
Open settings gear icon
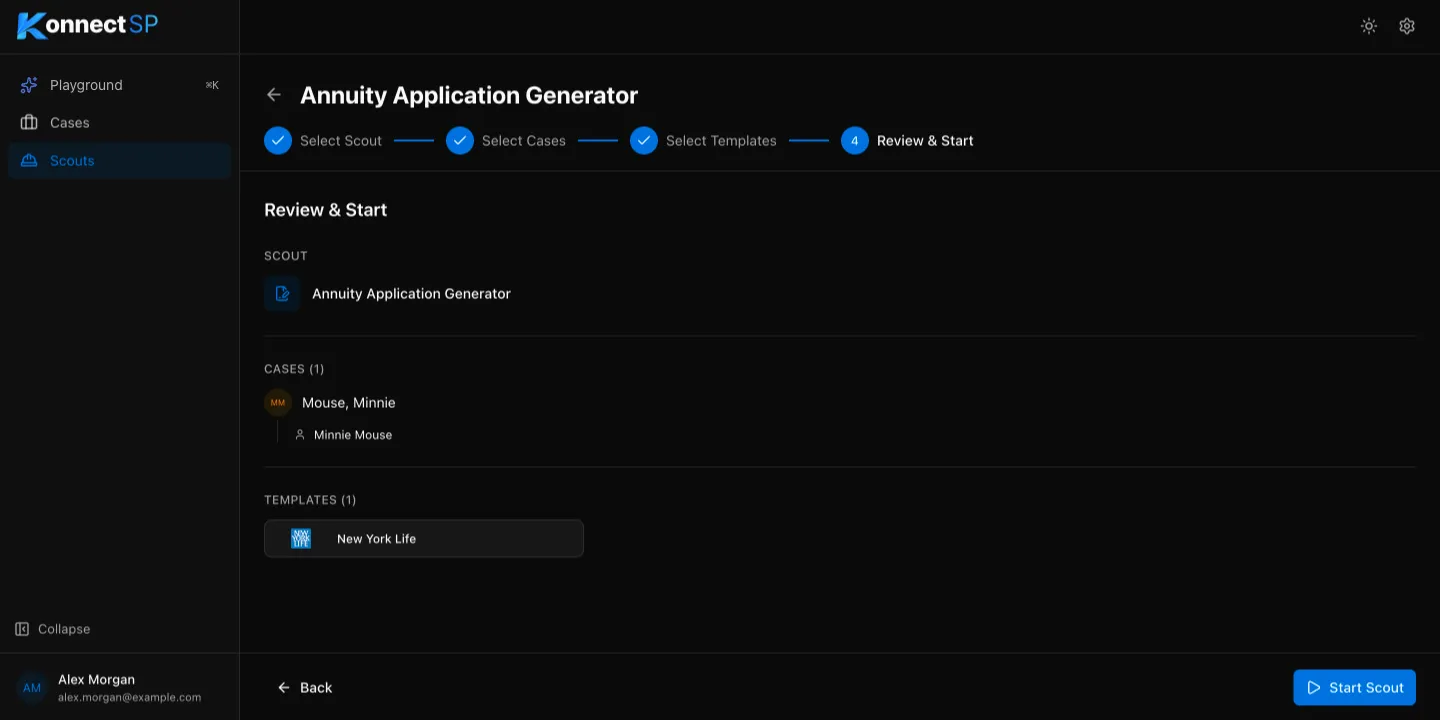1407,26
